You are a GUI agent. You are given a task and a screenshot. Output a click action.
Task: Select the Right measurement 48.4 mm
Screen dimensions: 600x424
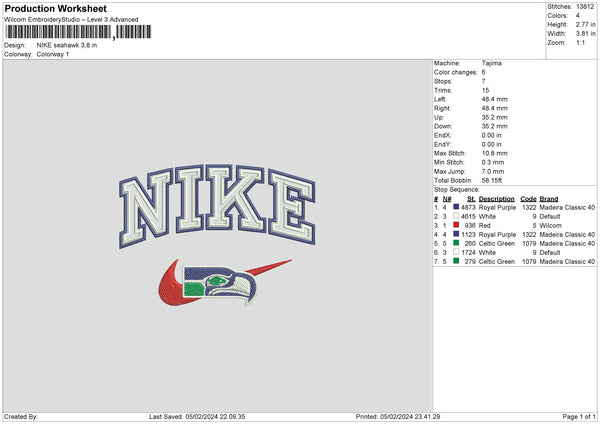coord(494,108)
